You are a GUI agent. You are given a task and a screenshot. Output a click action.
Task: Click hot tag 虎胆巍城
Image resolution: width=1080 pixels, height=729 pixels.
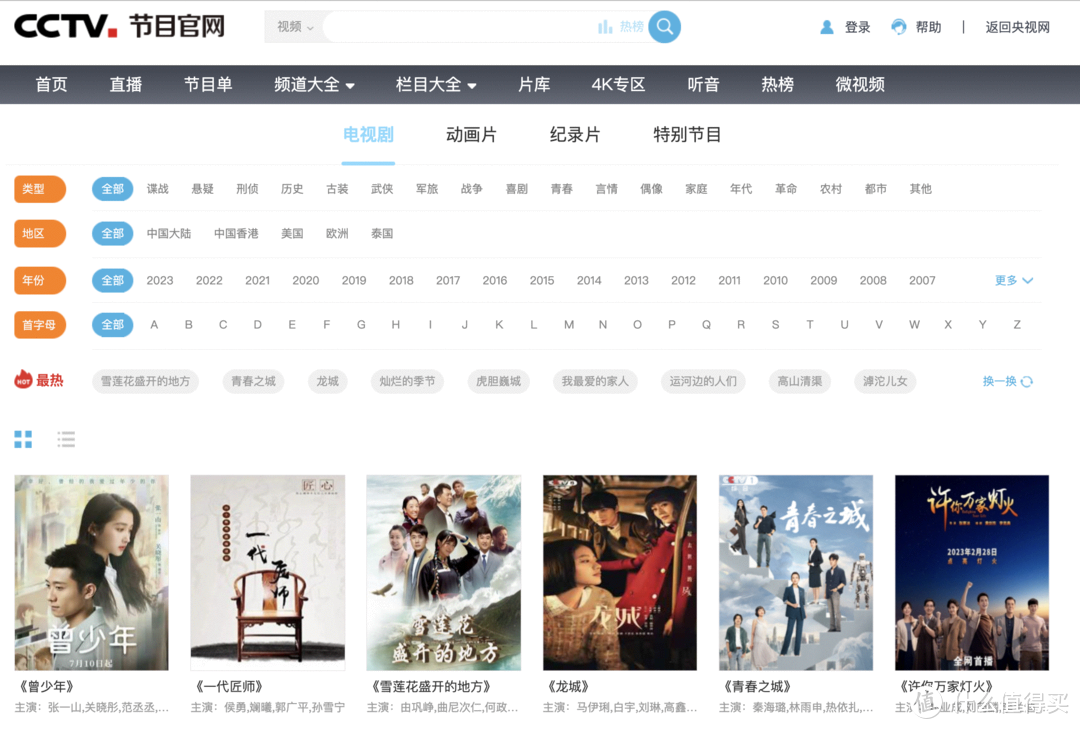499,381
